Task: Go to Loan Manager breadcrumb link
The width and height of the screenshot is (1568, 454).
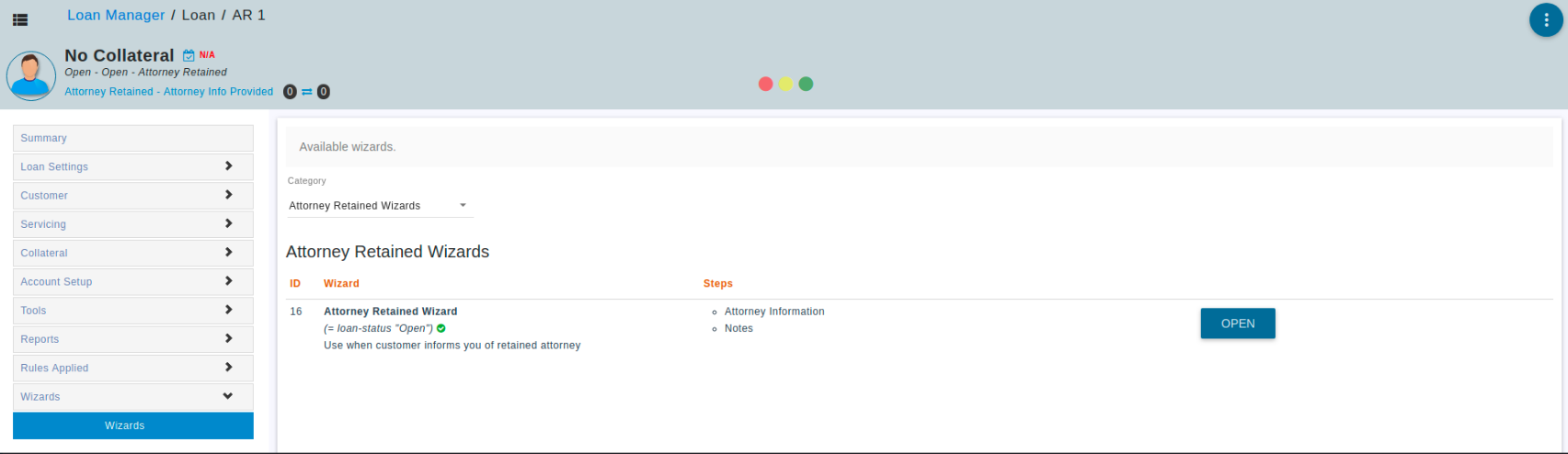Action: [116, 16]
